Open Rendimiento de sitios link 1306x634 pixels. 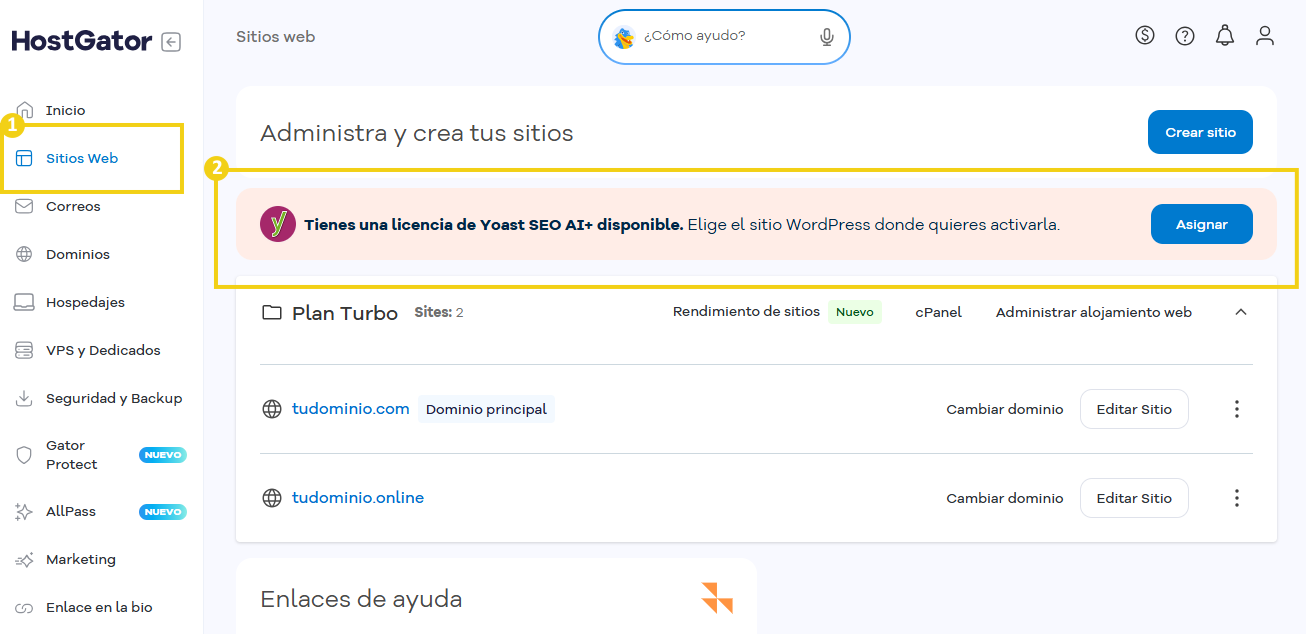point(746,312)
